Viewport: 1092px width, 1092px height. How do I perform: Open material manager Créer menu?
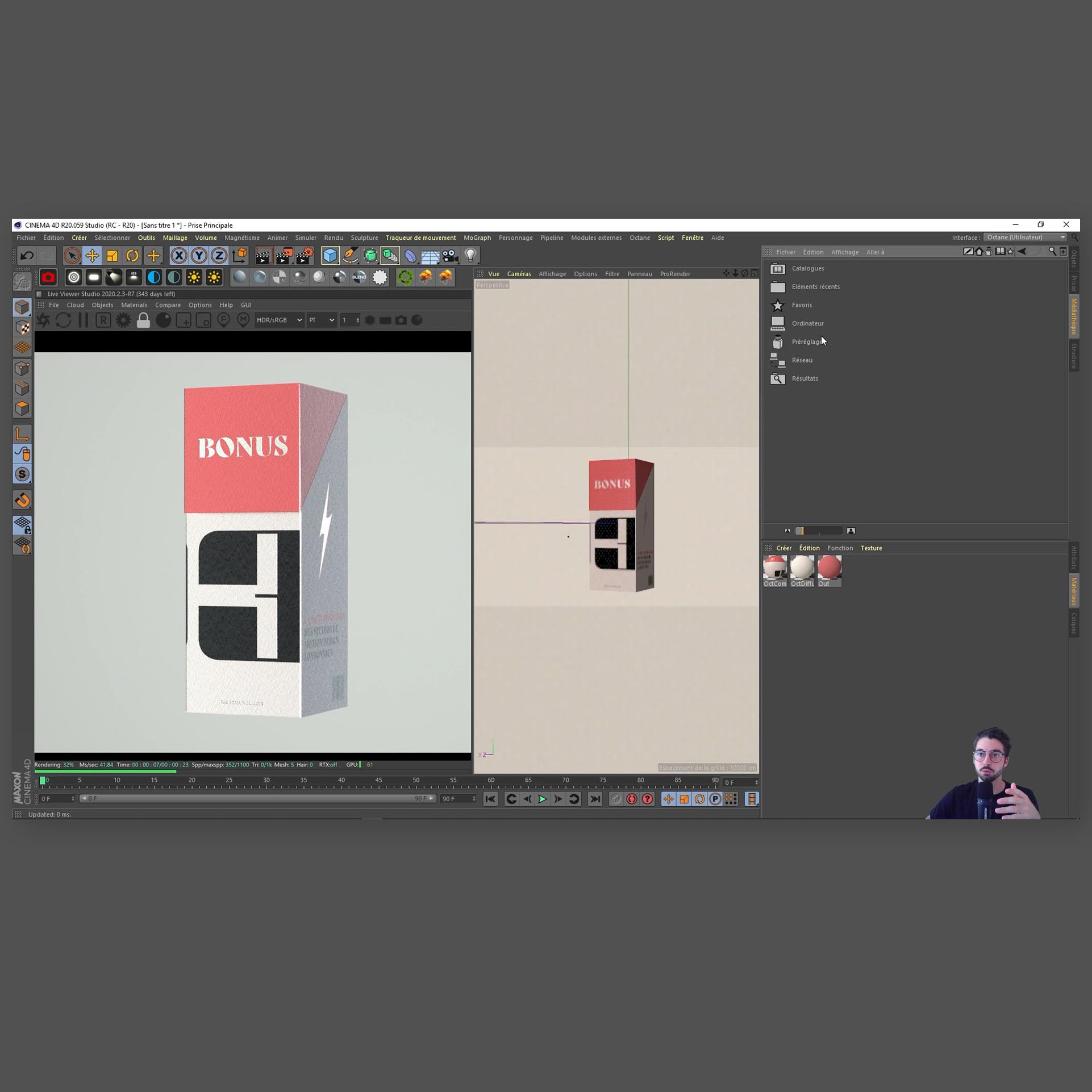point(783,548)
